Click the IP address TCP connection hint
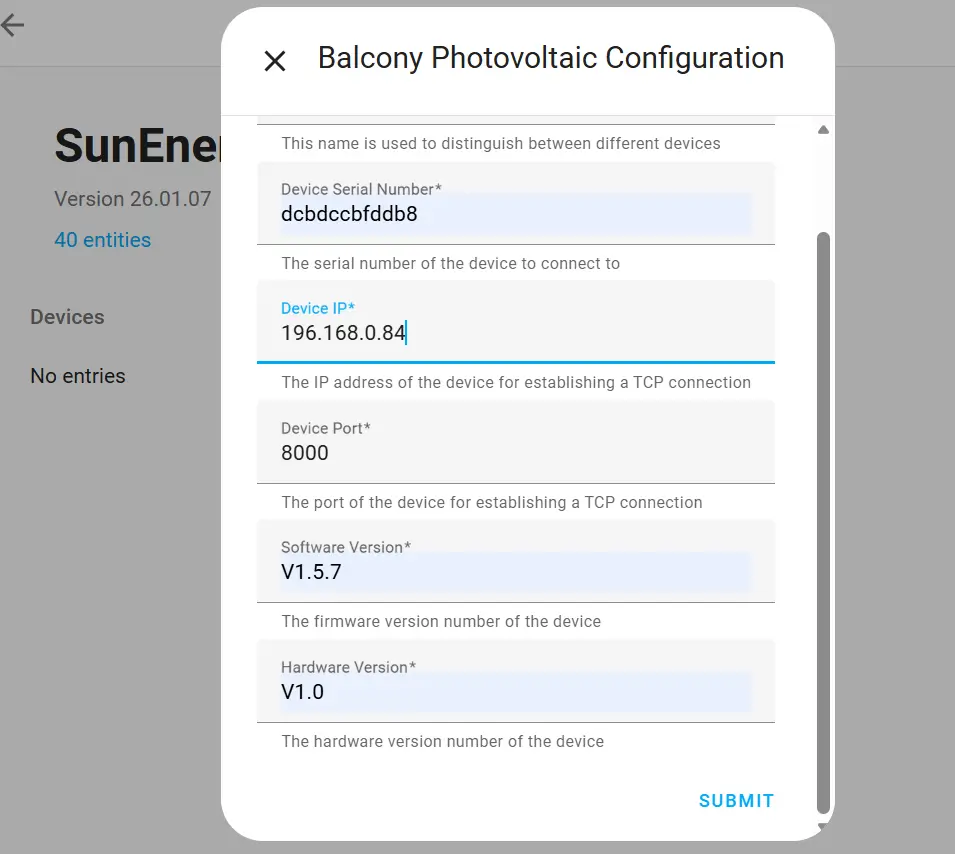Viewport: 955px width, 854px height. coord(515,382)
